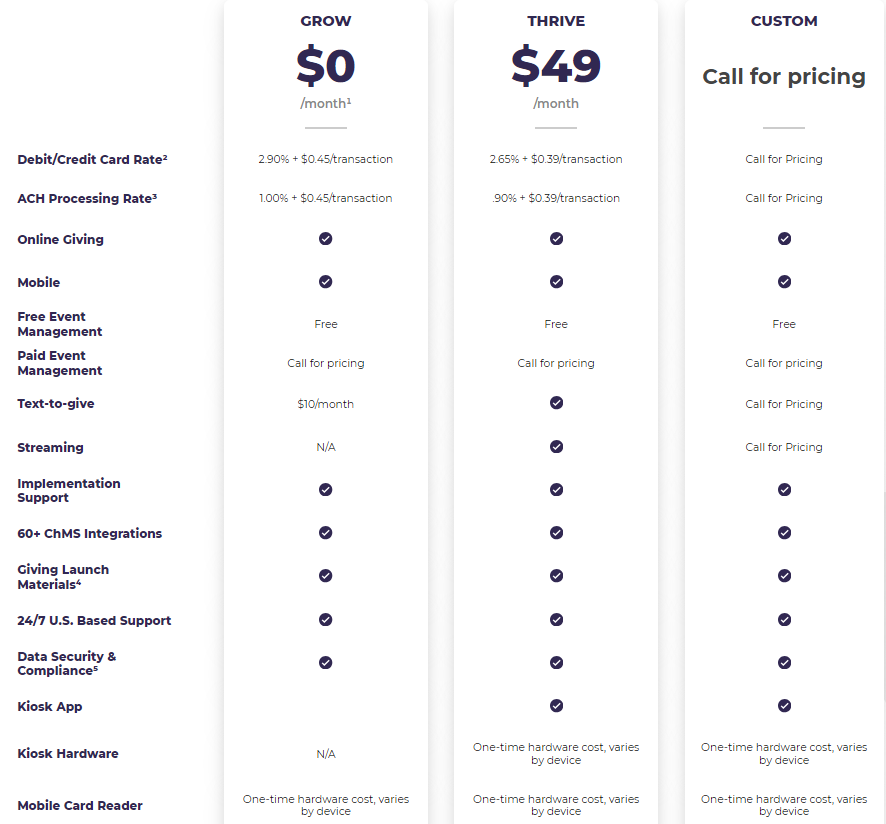Click 60+ ChMS Integrations checkmark under Grow
The image size is (886, 824).
point(325,533)
